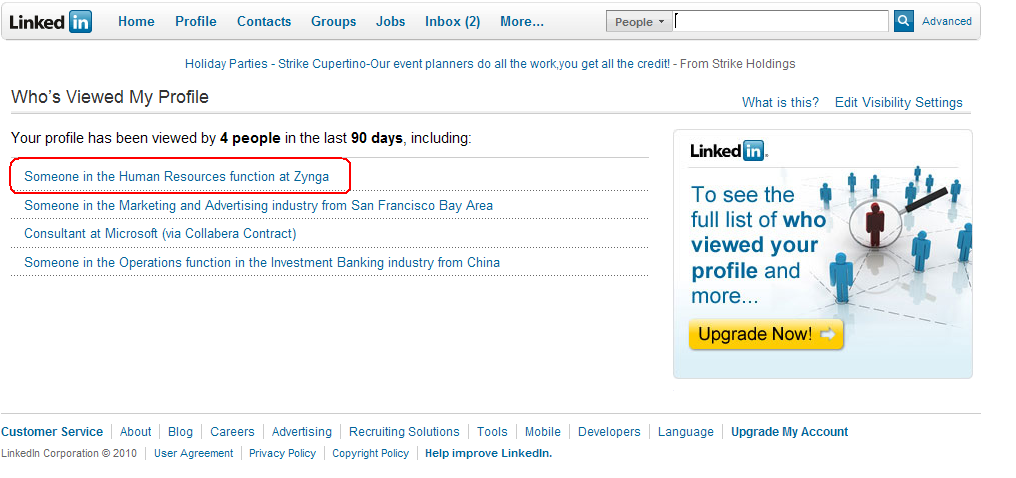
Task: Open Edit Visibility Settings
Action: (x=899, y=102)
